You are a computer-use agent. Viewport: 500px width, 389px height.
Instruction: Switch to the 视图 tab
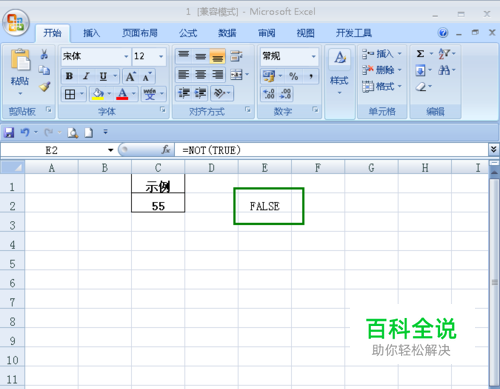point(305,33)
